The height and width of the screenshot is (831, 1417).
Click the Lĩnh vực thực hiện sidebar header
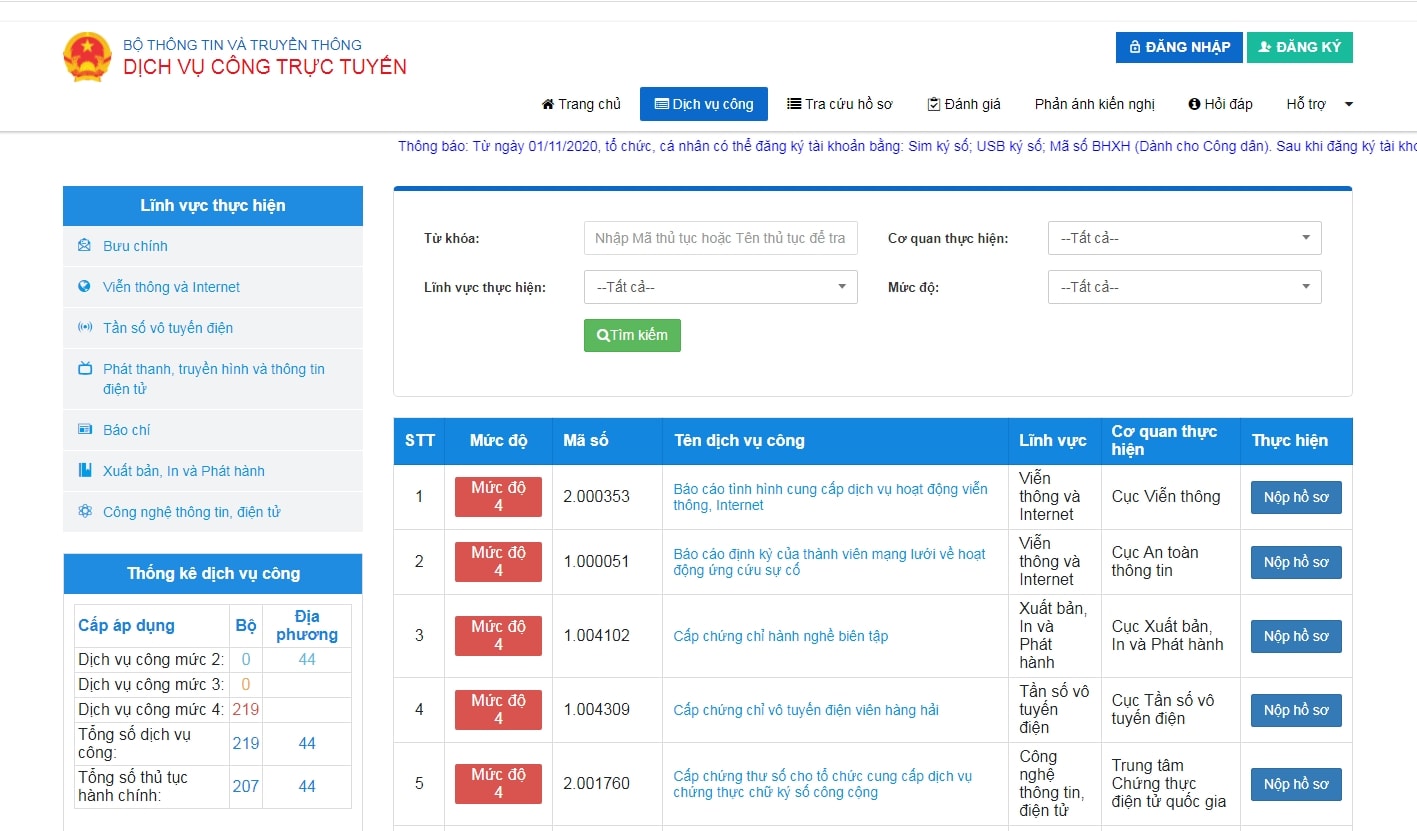tap(213, 206)
